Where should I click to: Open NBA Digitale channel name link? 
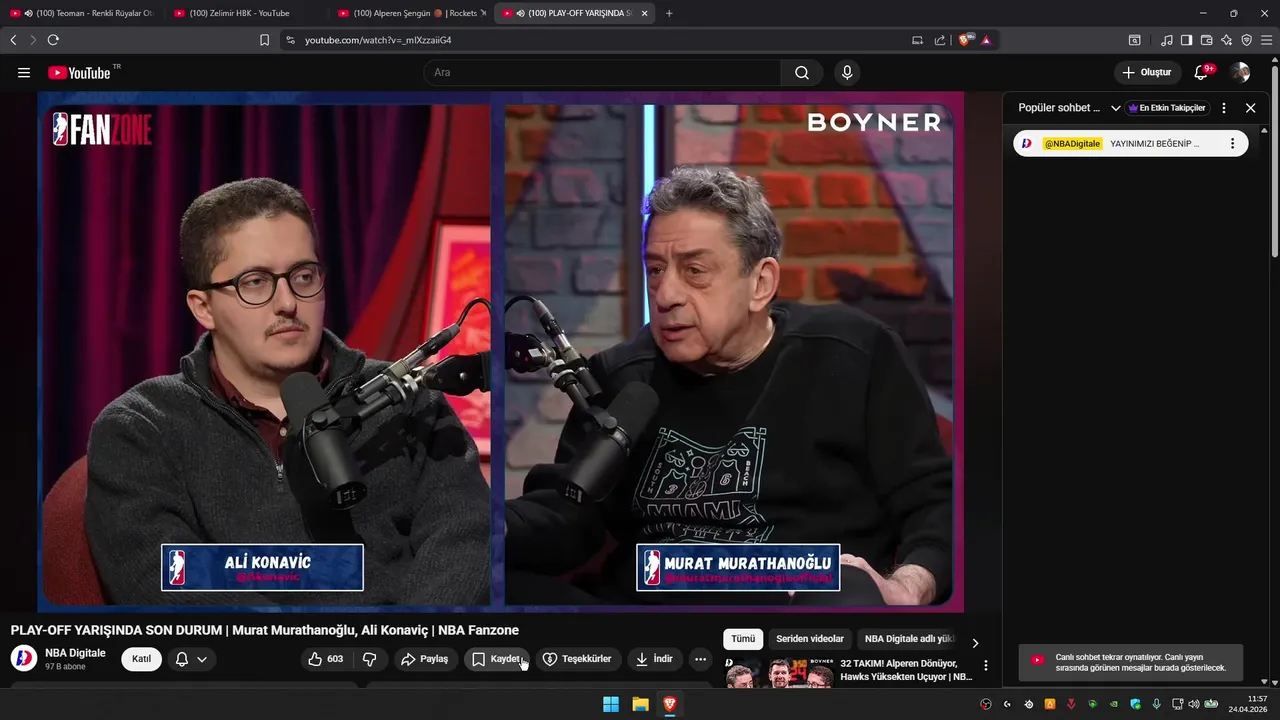tap(75, 653)
